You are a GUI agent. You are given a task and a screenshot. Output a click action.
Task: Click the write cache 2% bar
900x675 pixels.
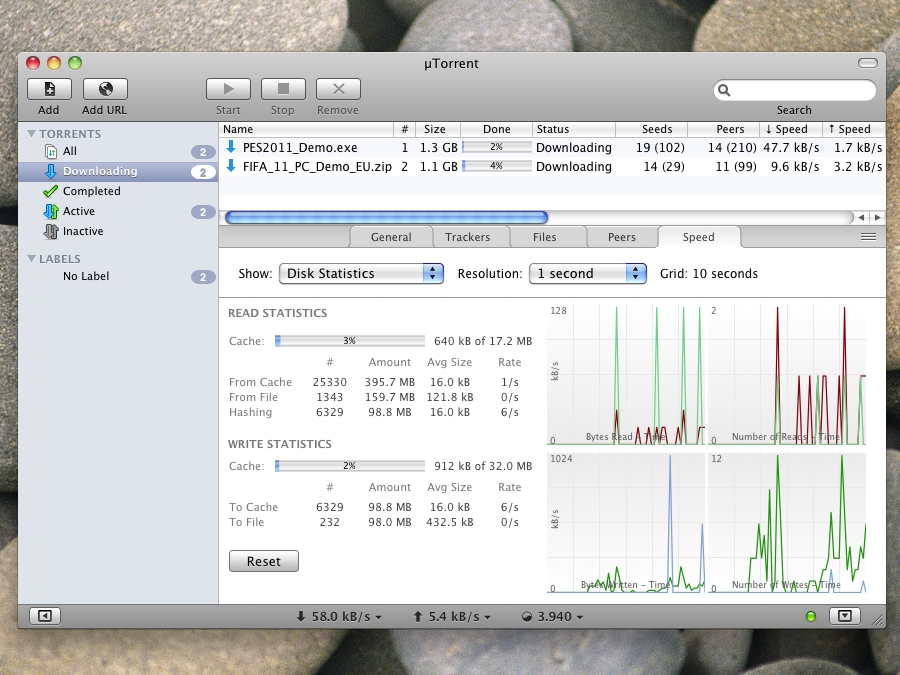[x=350, y=466]
